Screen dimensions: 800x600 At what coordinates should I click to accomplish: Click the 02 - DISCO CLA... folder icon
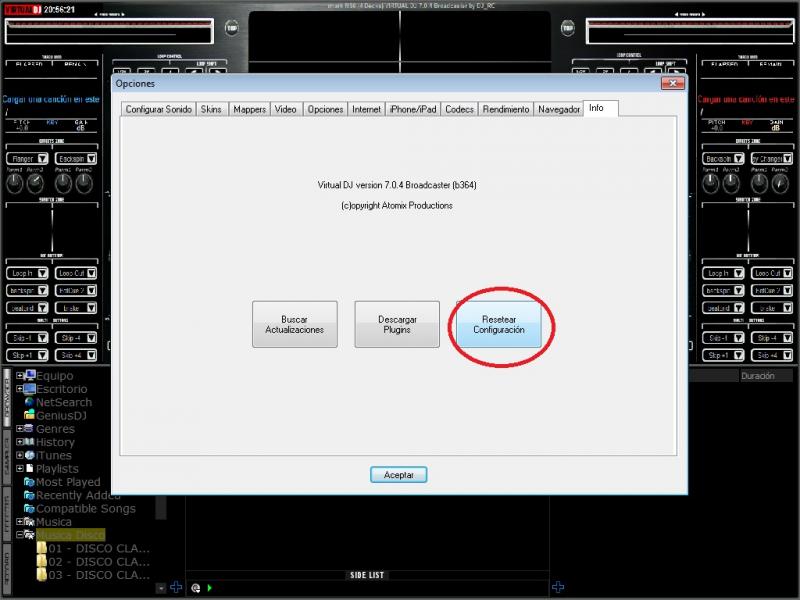click(x=41, y=562)
